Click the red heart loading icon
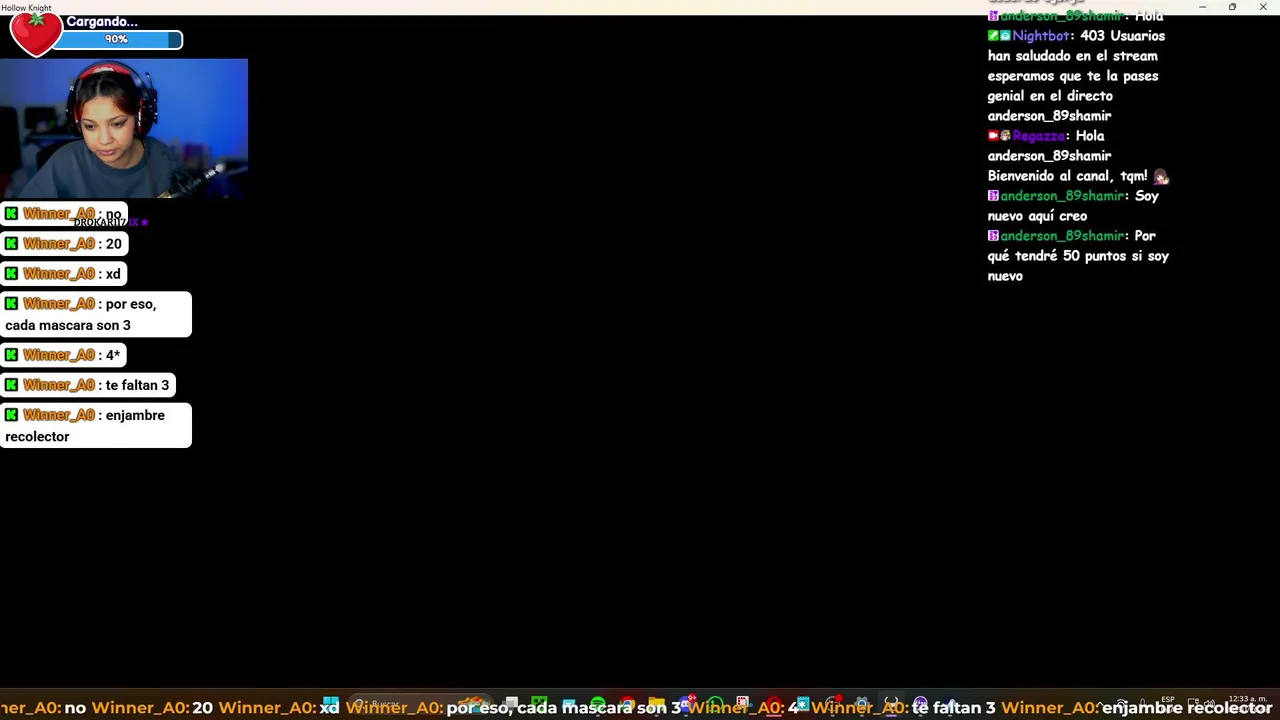 [x=36, y=33]
